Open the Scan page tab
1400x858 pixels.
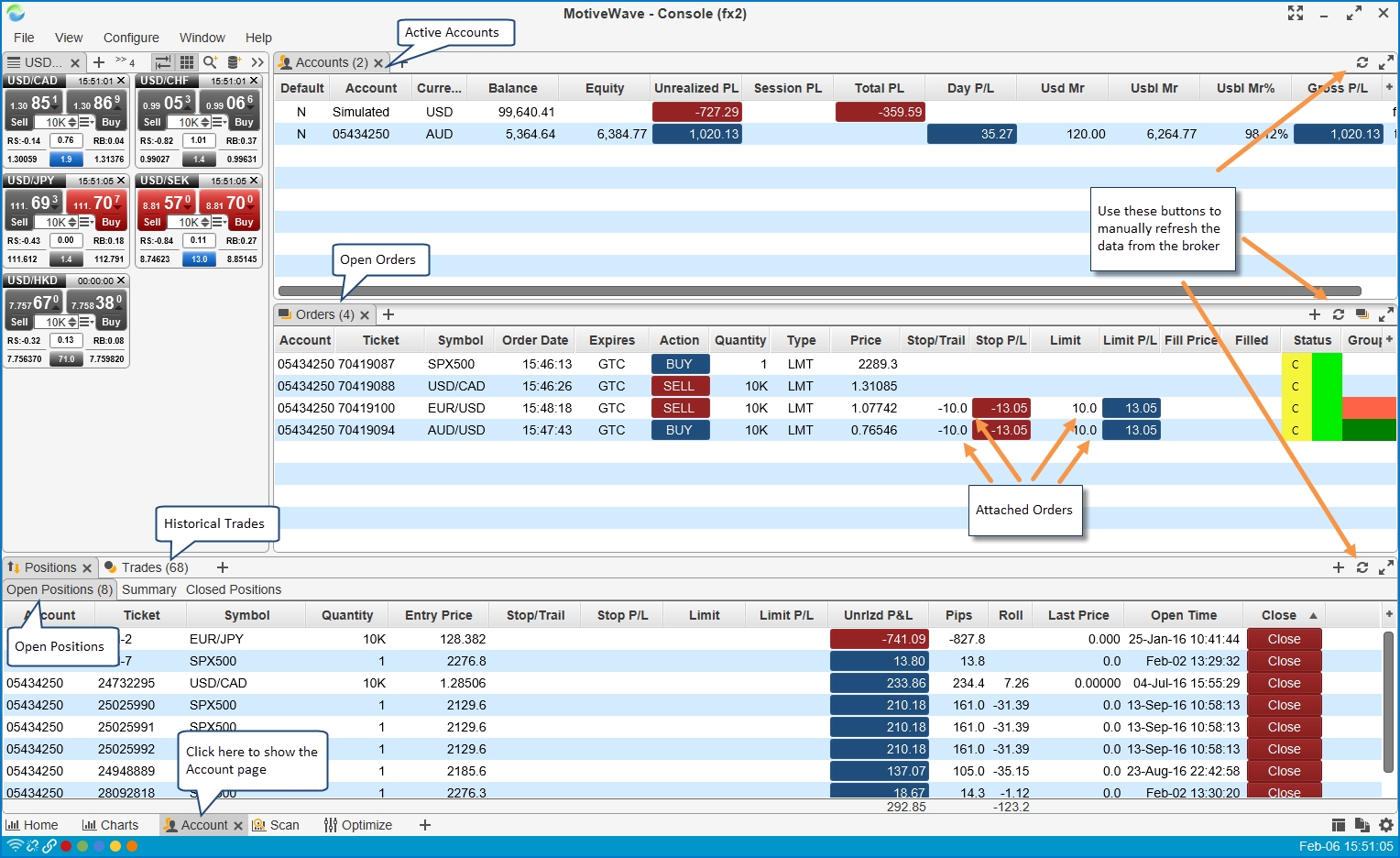[276, 825]
